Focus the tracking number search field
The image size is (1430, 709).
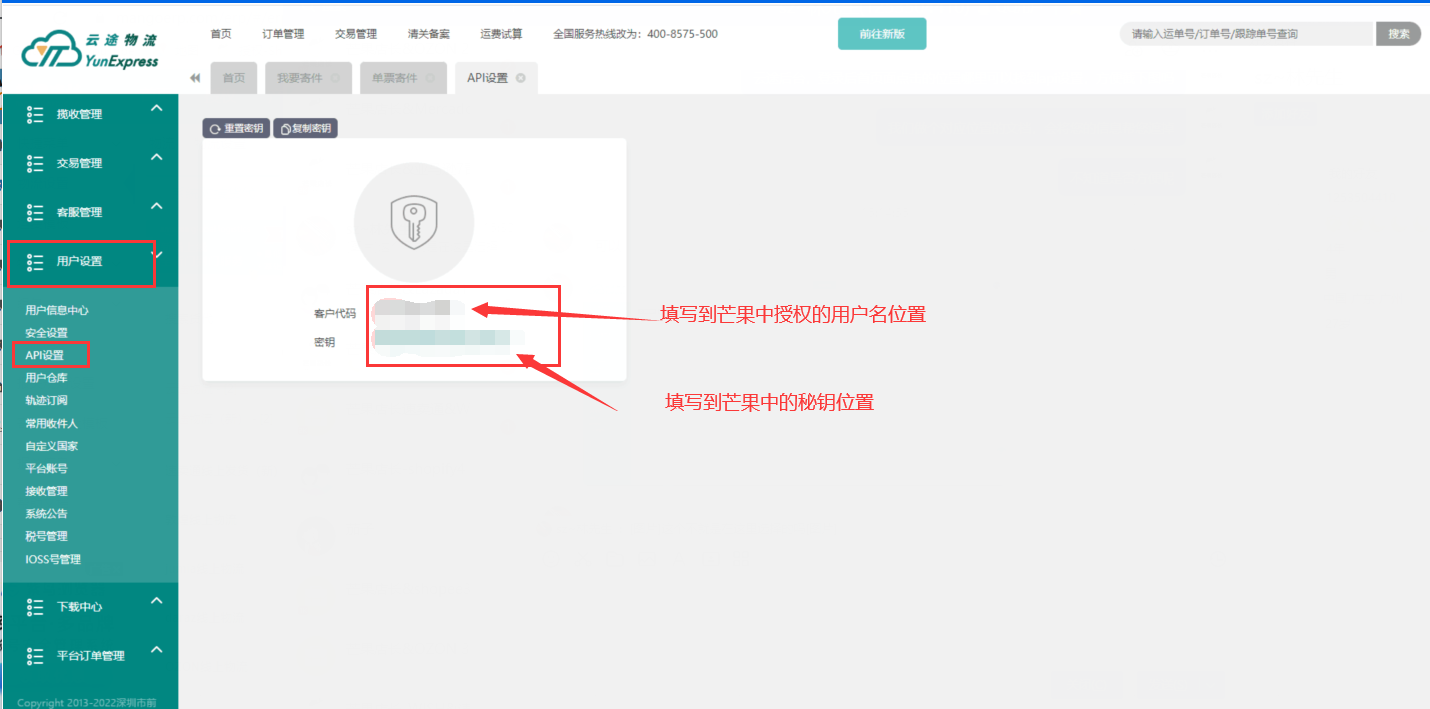coord(1248,34)
